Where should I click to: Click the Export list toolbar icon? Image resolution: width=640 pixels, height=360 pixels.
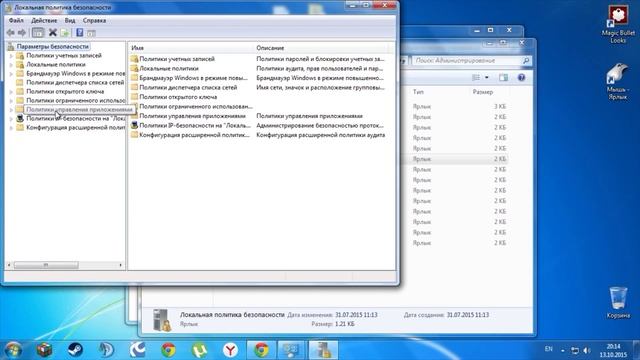[x=65, y=33]
